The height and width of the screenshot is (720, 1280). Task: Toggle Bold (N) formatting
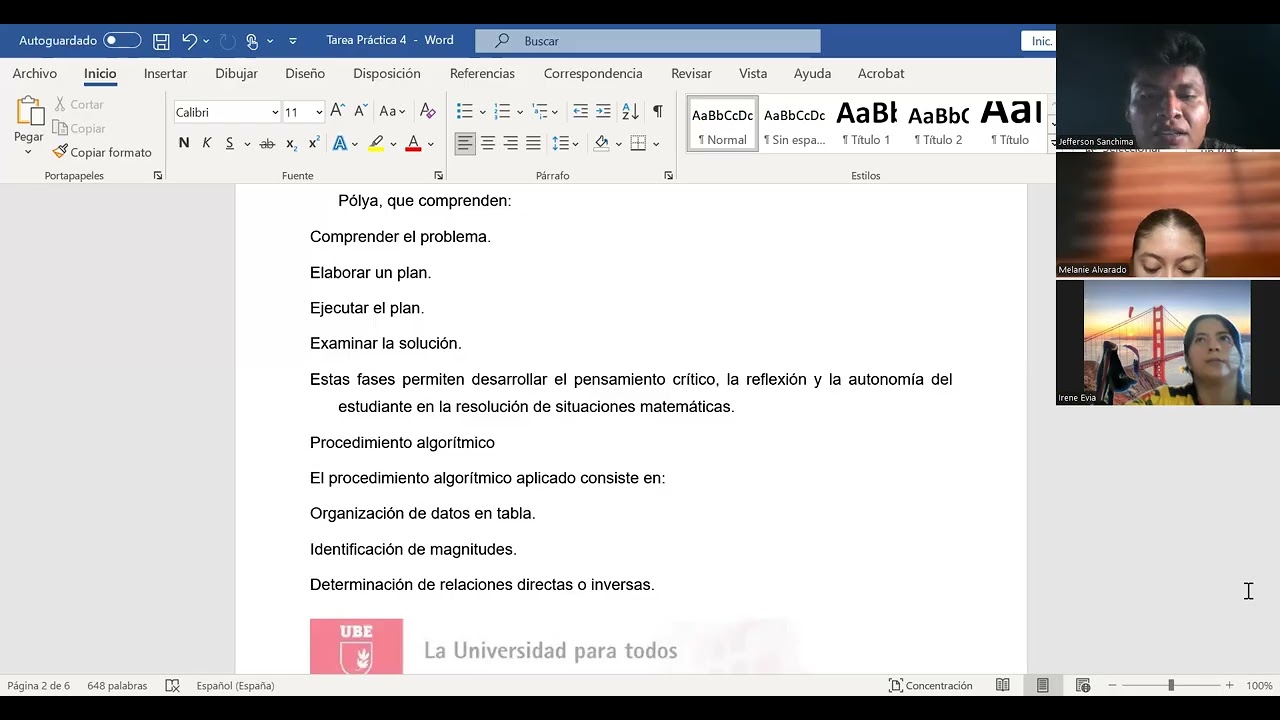coord(184,143)
